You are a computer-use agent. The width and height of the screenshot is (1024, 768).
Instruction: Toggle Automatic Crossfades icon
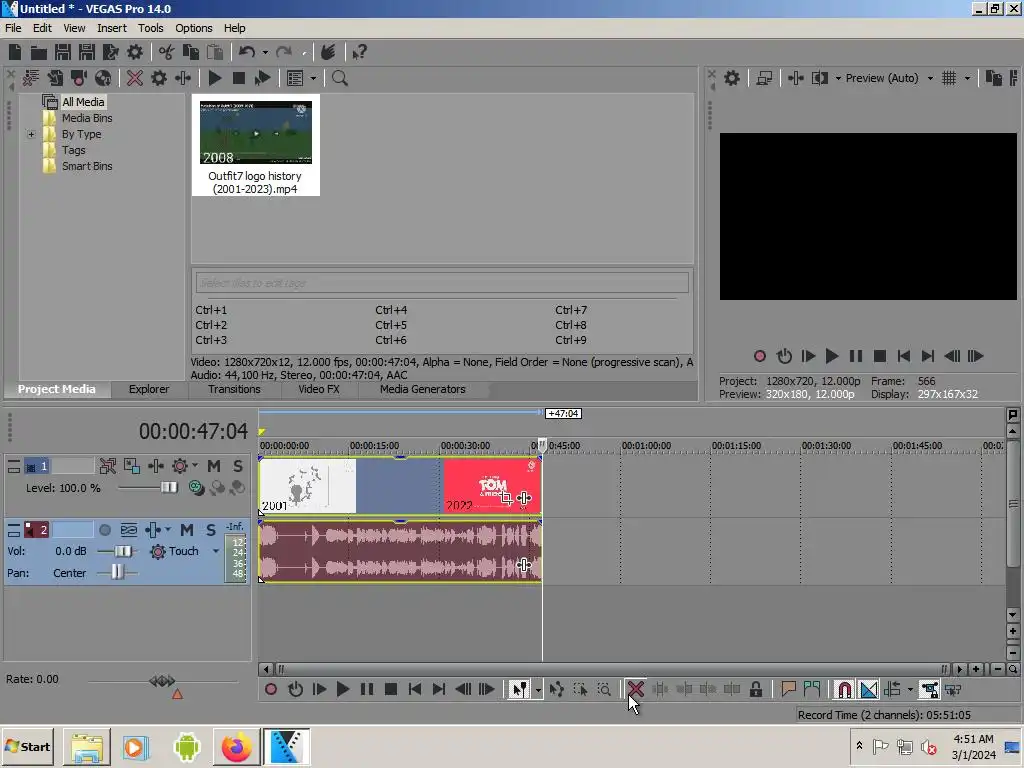click(869, 689)
